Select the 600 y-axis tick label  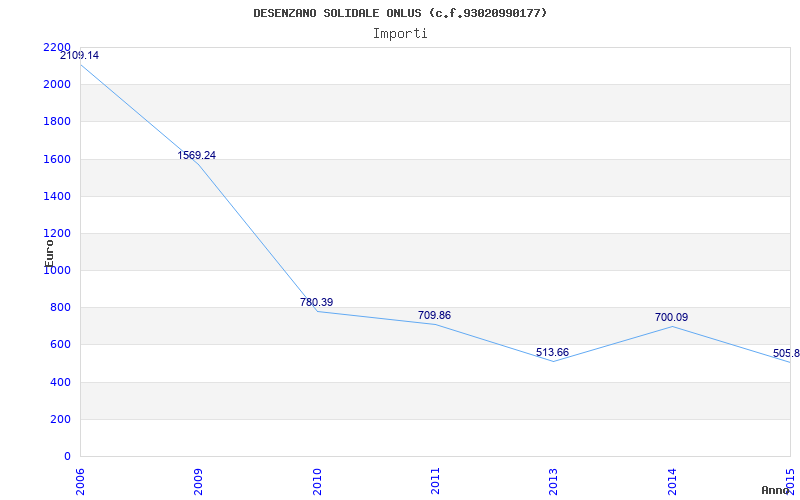[x=60, y=345]
